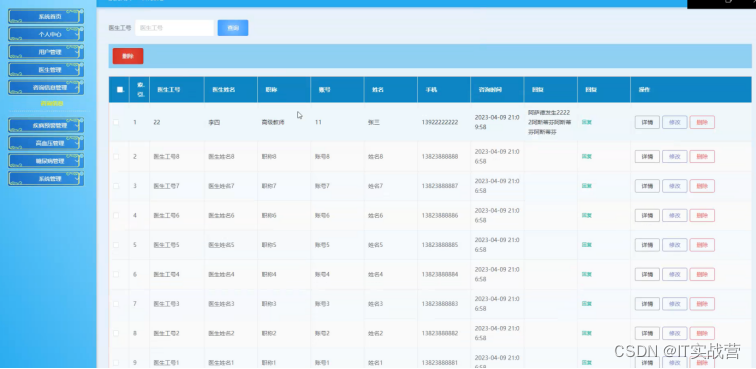Expand 疾病预警管理 sidebar menu

pos(46,125)
